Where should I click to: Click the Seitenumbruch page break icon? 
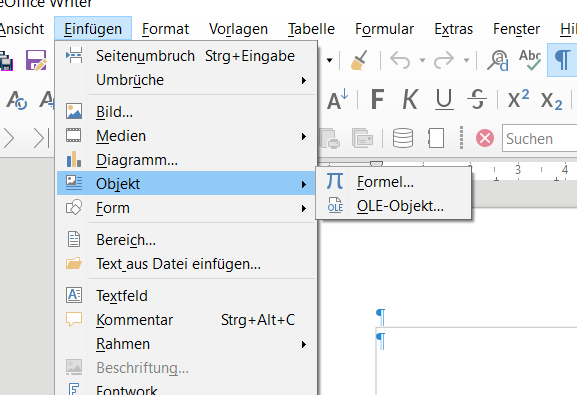(x=74, y=55)
